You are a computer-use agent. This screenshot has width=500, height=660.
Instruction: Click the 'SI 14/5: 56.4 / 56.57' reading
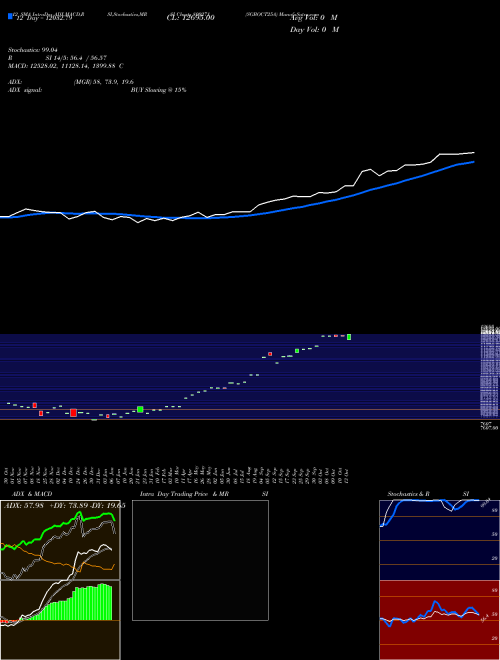[x=76, y=58]
